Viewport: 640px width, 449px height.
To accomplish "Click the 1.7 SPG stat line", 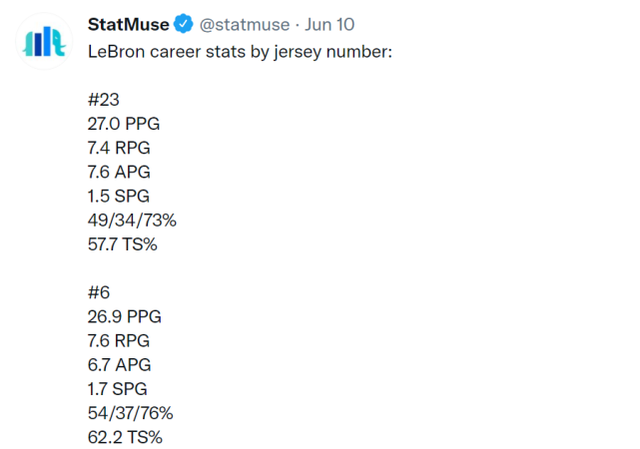I will 120,389.
